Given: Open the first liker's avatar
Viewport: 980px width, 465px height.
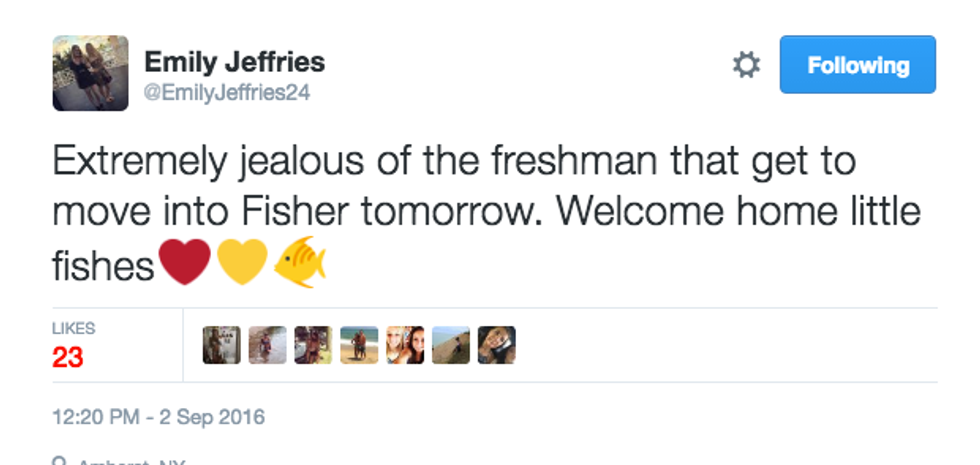Looking at the screenshot, I should click(x=221, y=345).
